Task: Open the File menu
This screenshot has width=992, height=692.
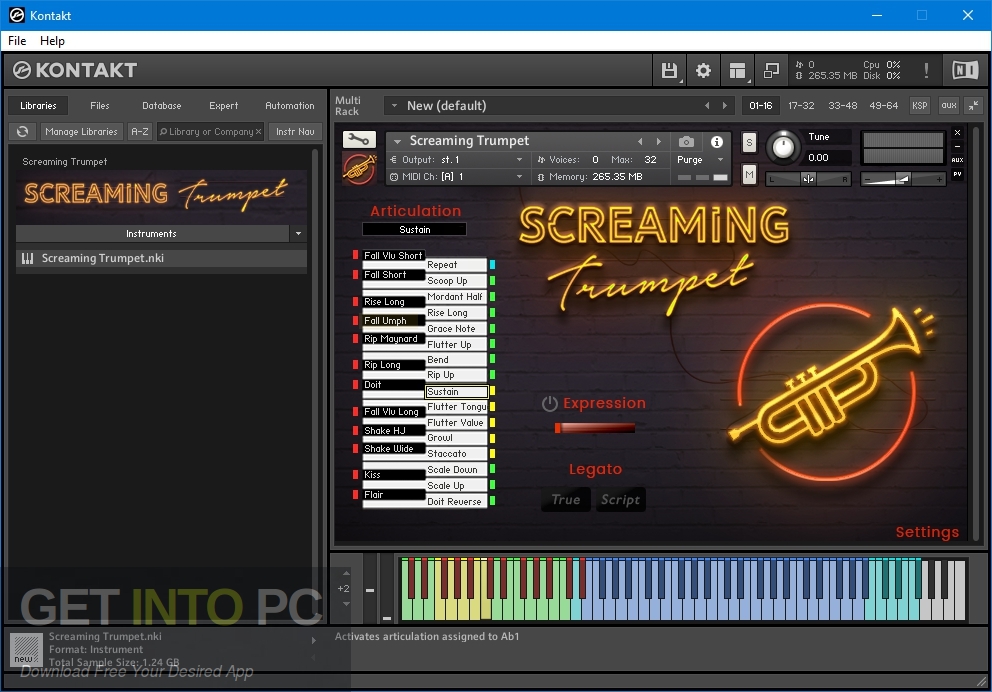Action: point(17,40)
